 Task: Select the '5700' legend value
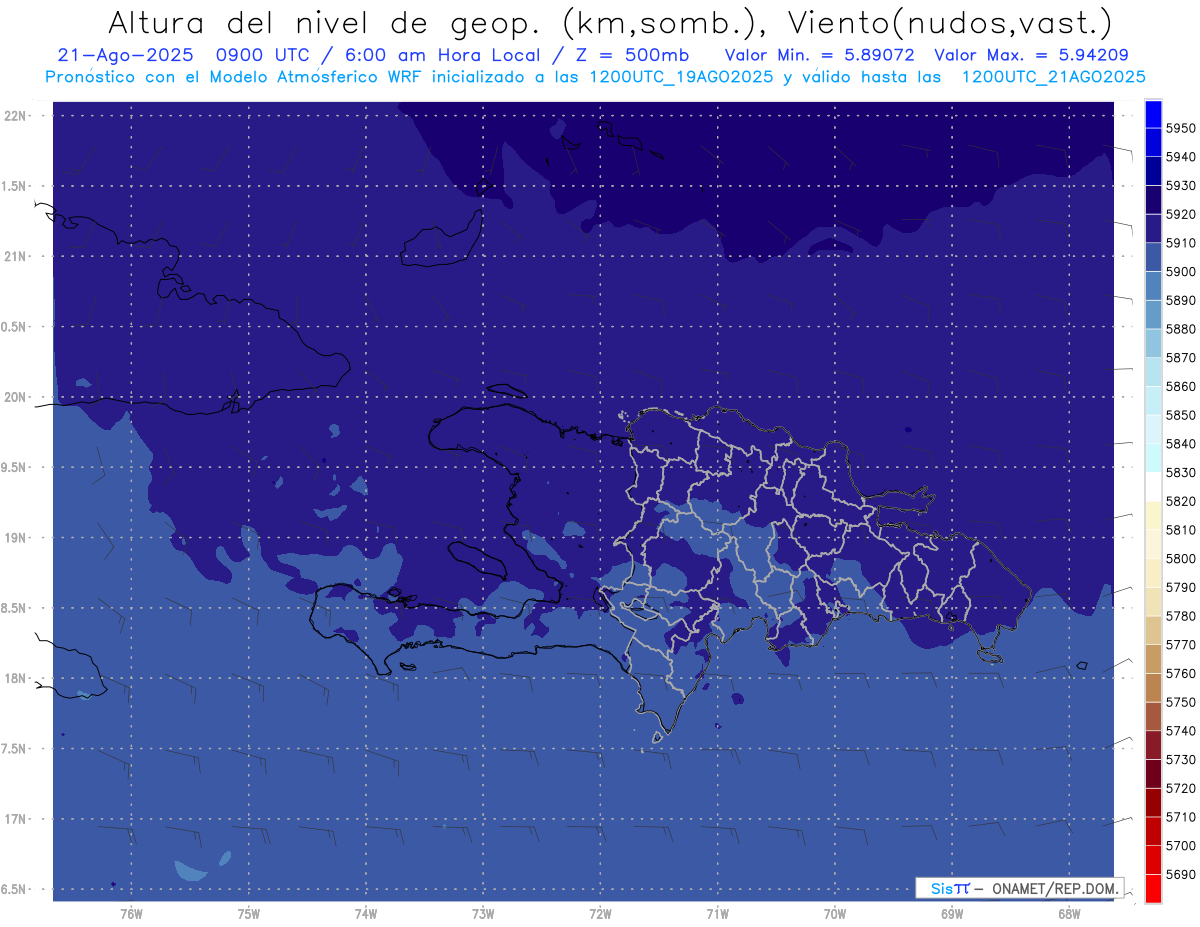click(1181, 846)
